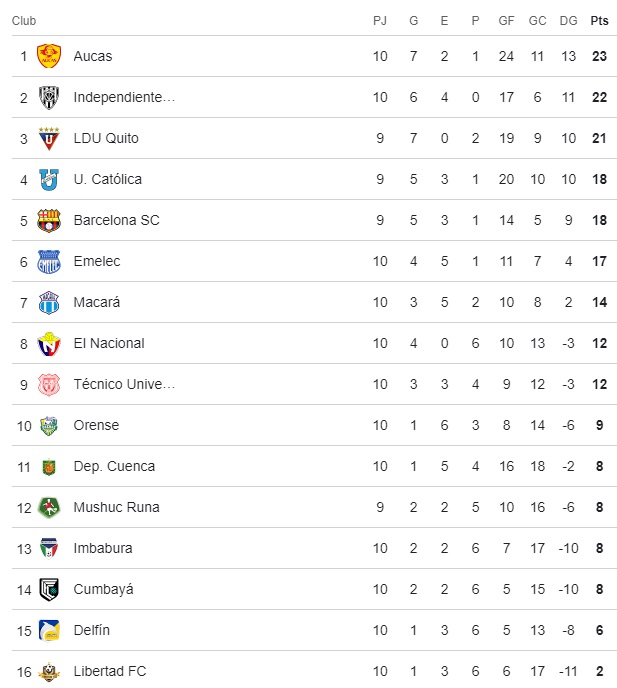Click the Barcelona SC crest icon
Screen dimensions: 617x688
coord(49,220)
